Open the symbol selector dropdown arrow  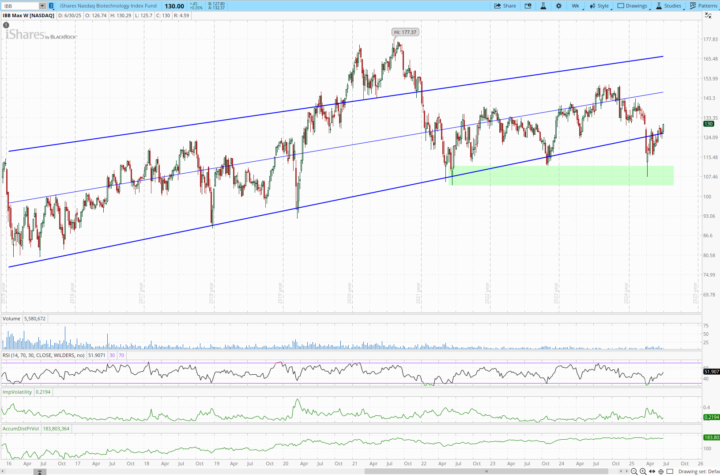(x=42, y=6)
